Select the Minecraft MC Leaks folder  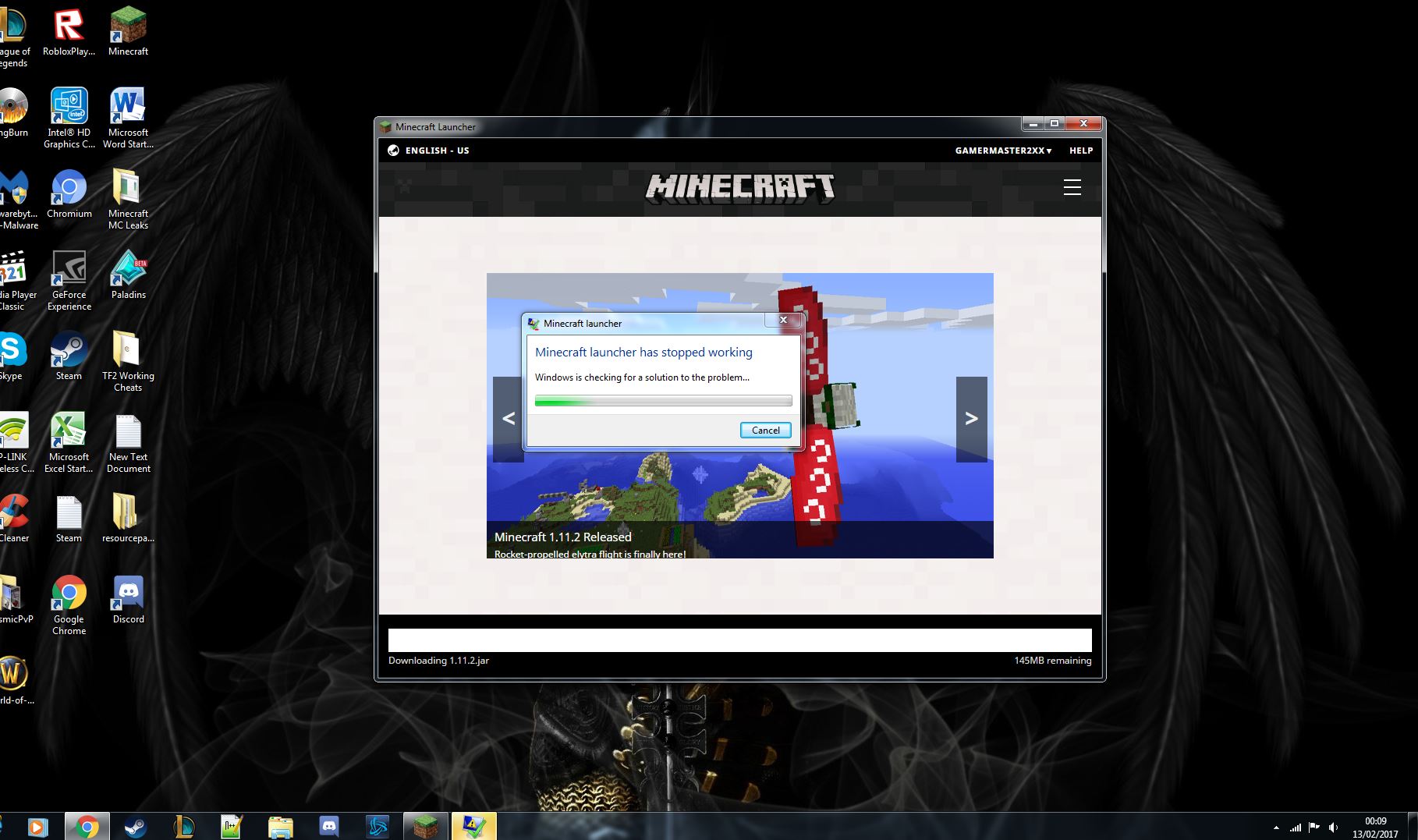(128, 200)
